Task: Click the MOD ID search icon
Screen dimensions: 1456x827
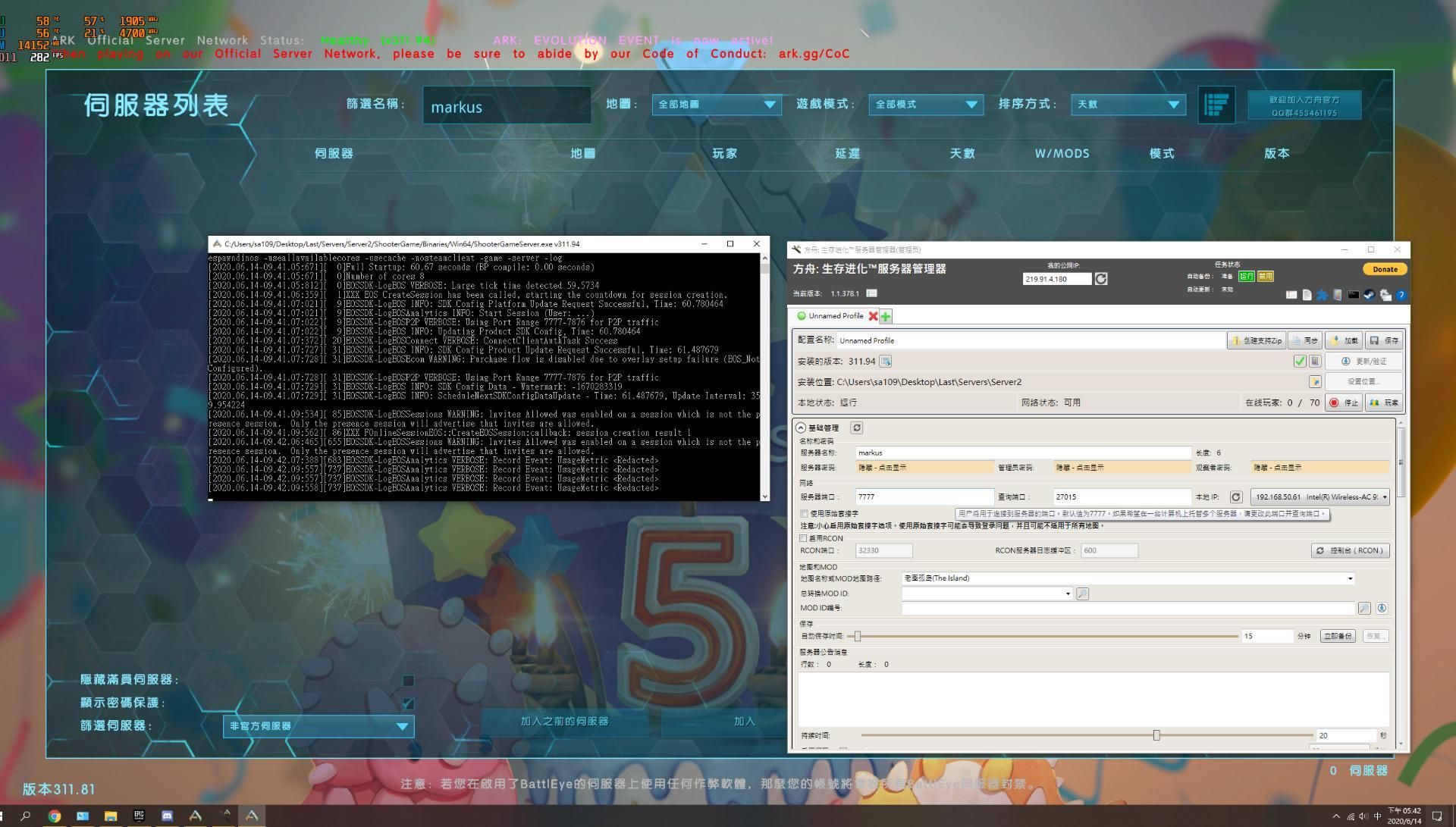Action: click(x=1082, y=593)
